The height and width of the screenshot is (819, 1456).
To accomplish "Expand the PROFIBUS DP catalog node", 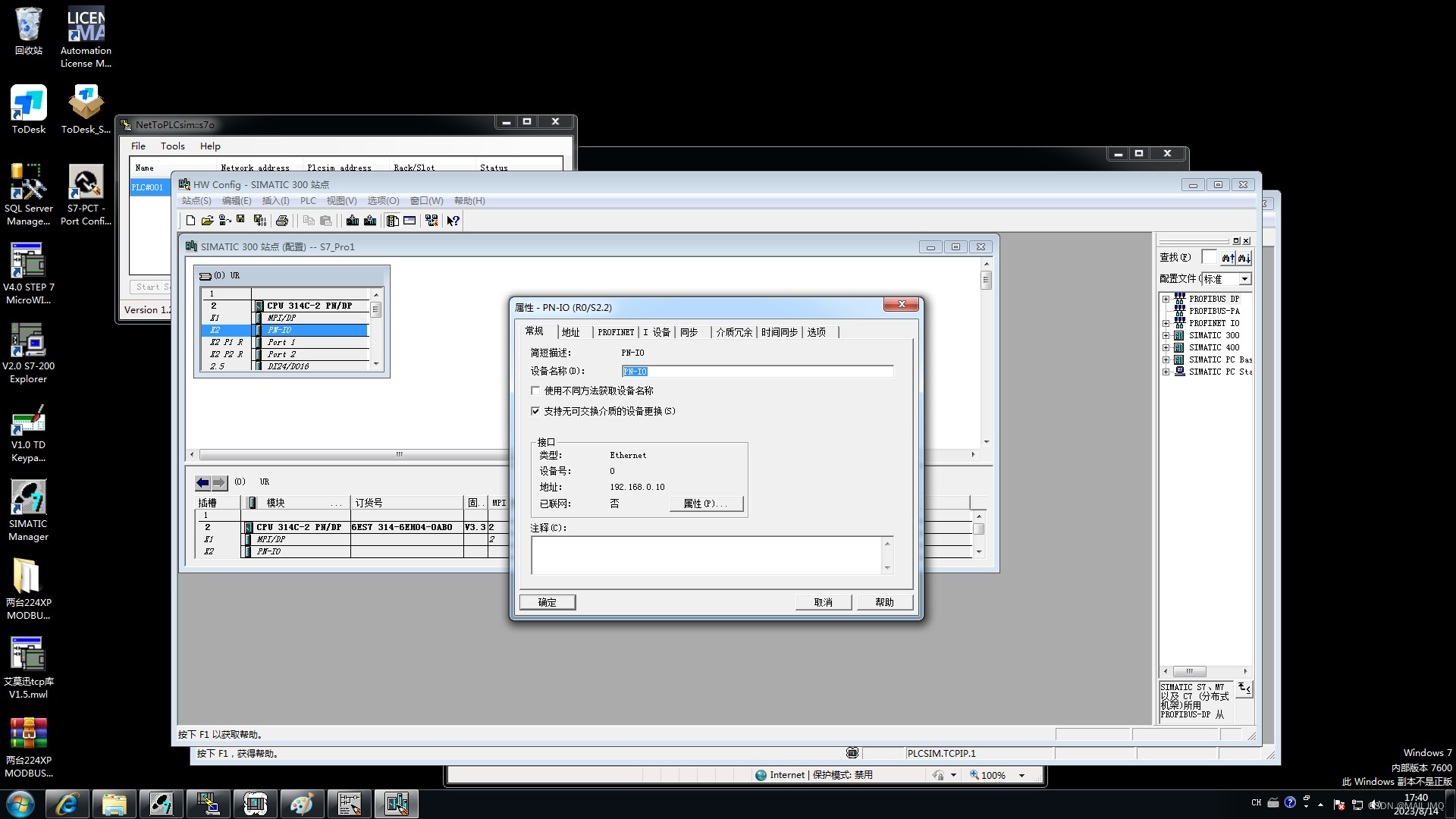I will click(1166, 299).
